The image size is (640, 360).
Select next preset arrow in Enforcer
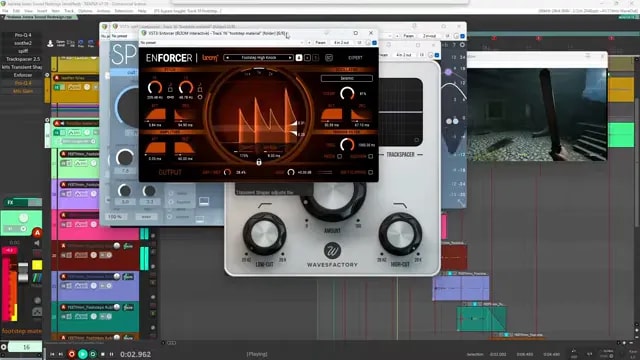(290, 58)
